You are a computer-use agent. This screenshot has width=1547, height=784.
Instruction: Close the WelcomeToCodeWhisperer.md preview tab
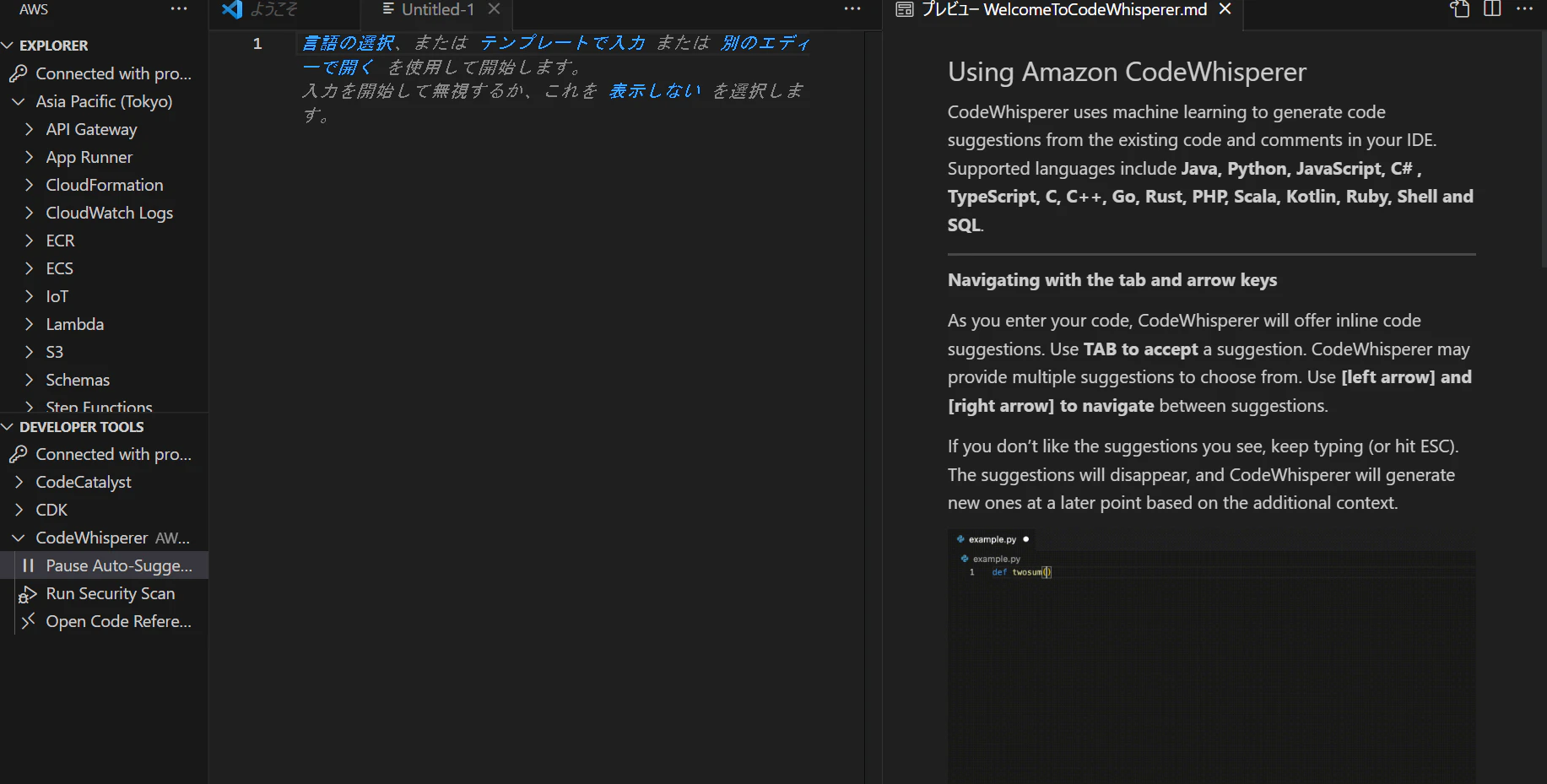(x=1225, y=9)
